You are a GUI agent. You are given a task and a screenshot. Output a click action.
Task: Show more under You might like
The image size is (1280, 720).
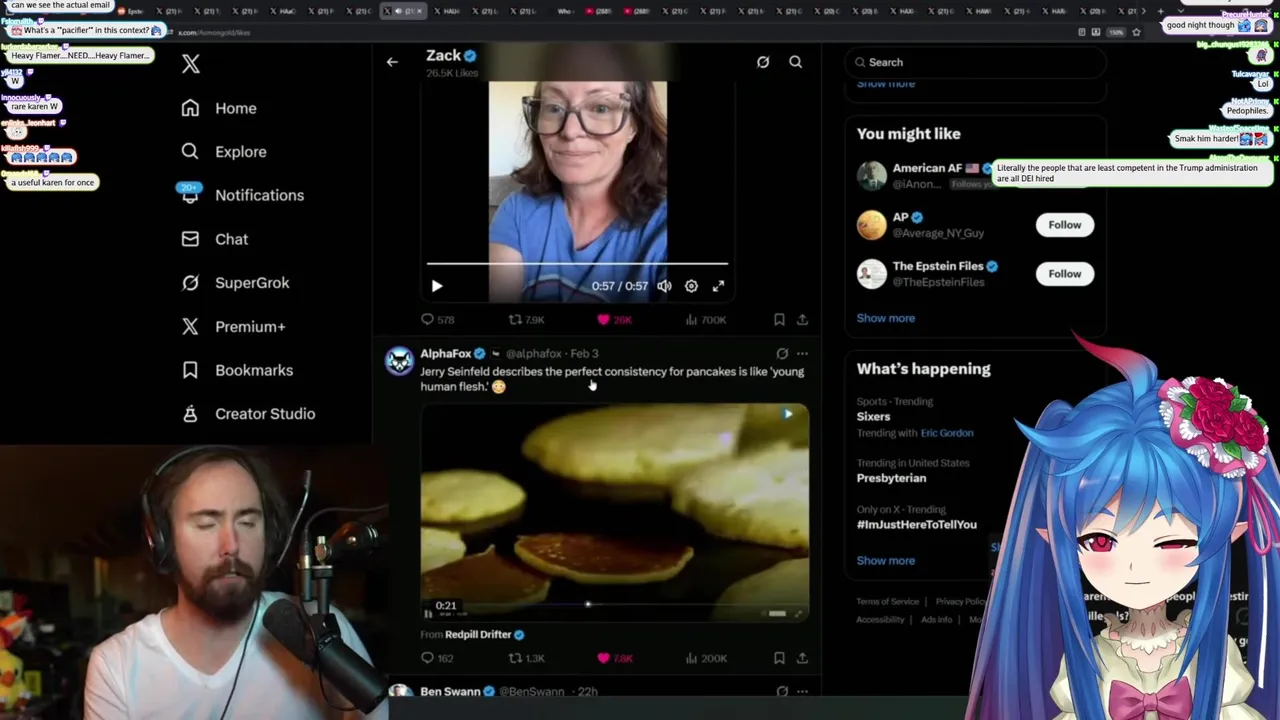pos(885,318)
